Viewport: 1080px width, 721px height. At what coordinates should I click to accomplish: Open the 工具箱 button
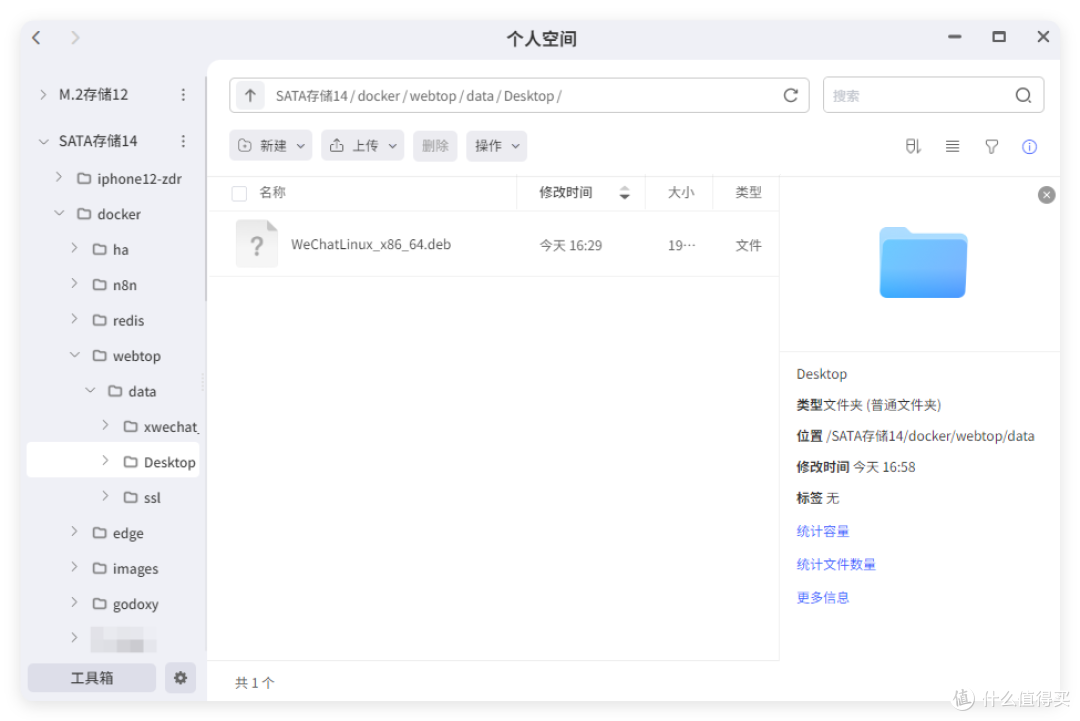click(x=92, y=678)
